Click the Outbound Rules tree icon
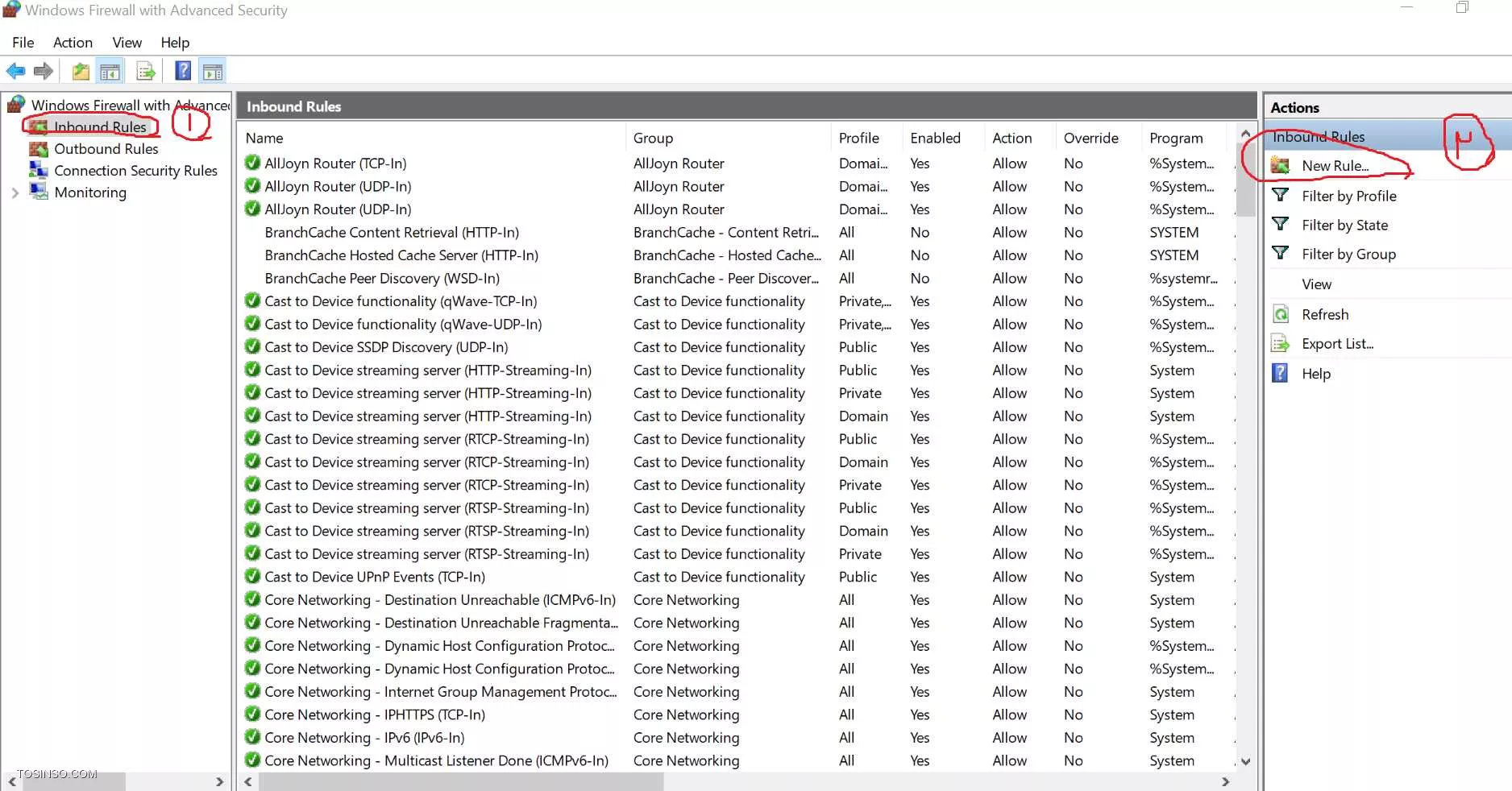Screen dimensions: 1512x791 pos(39,149)
